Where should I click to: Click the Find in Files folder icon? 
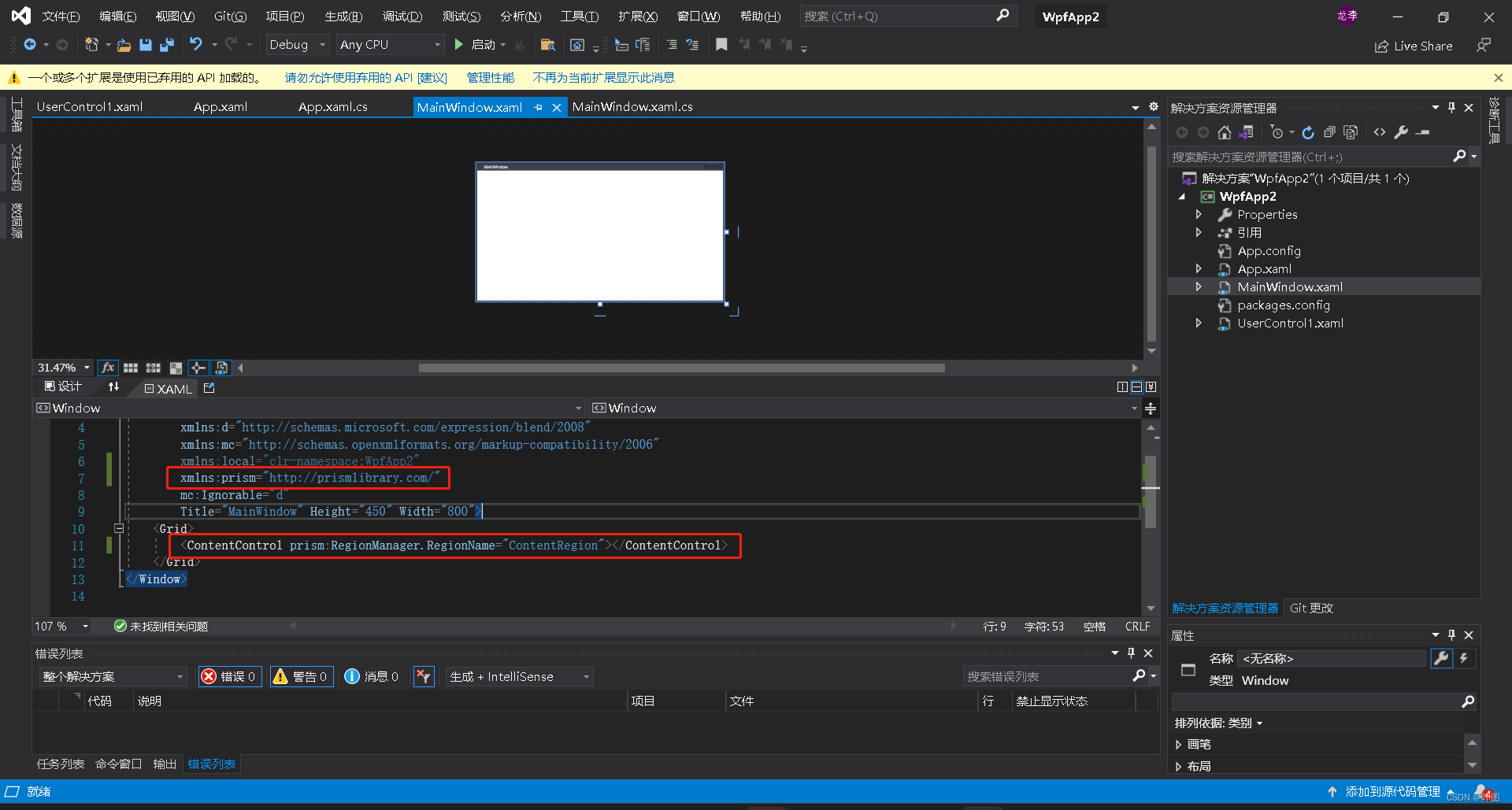point(548,45)
